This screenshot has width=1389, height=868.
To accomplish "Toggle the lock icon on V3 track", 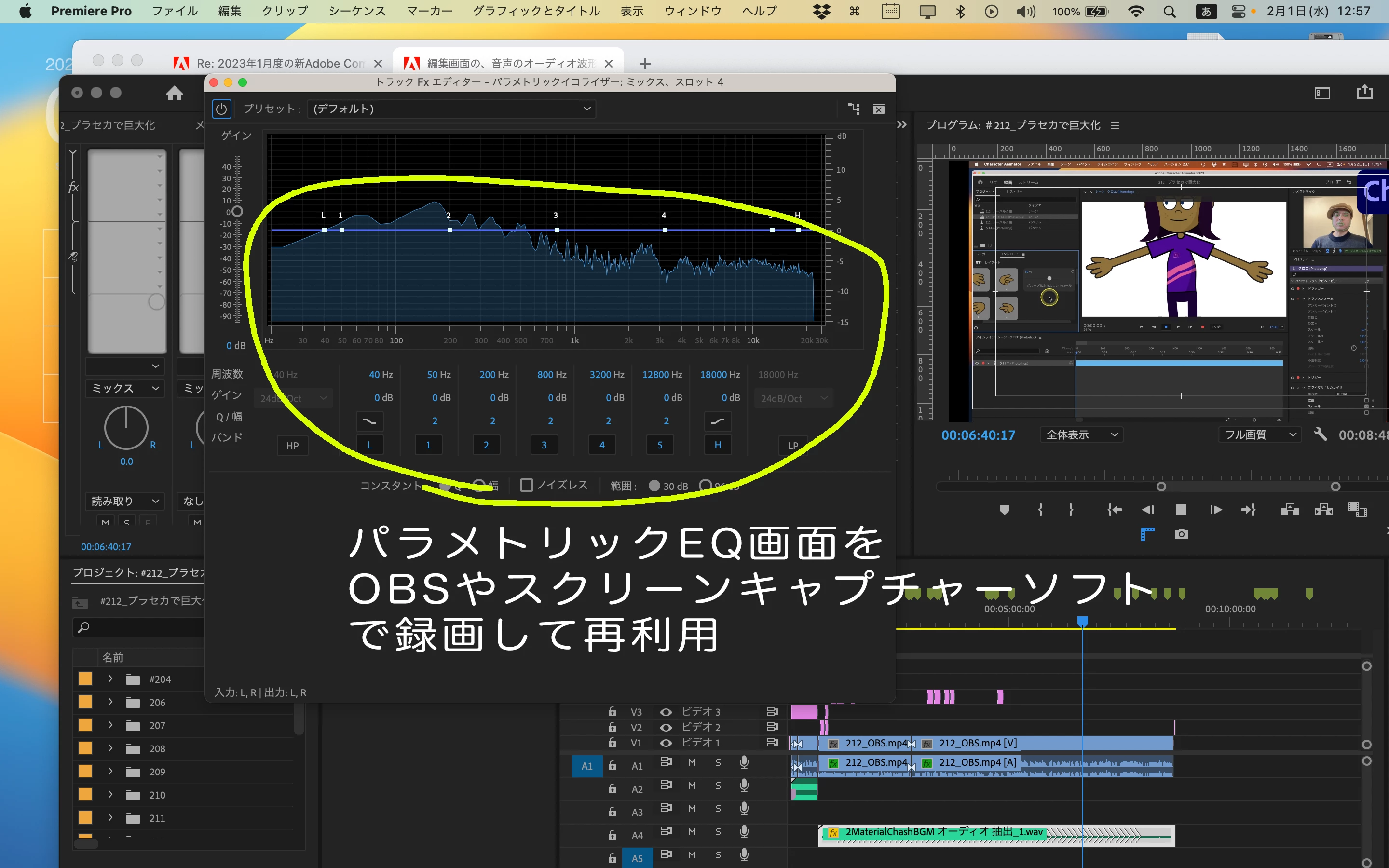I will tap(612, 712).
